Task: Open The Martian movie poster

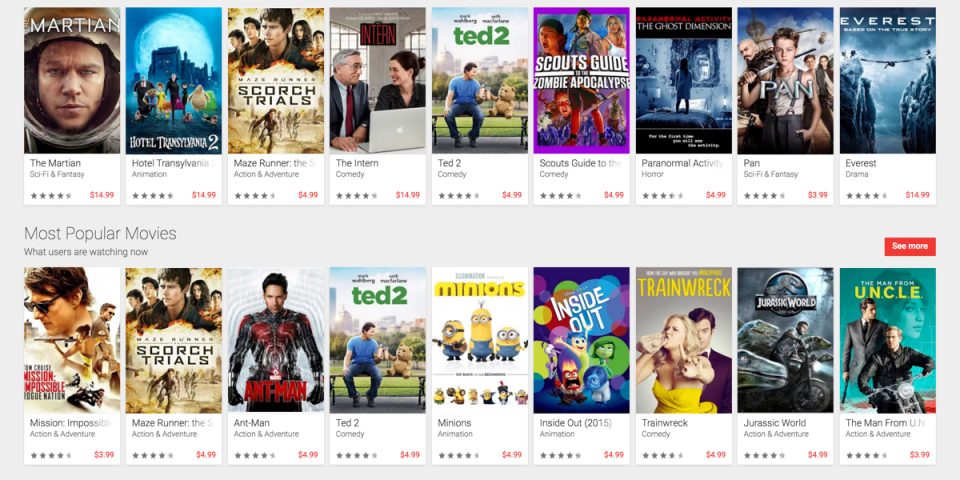Action: click(72, 80)
